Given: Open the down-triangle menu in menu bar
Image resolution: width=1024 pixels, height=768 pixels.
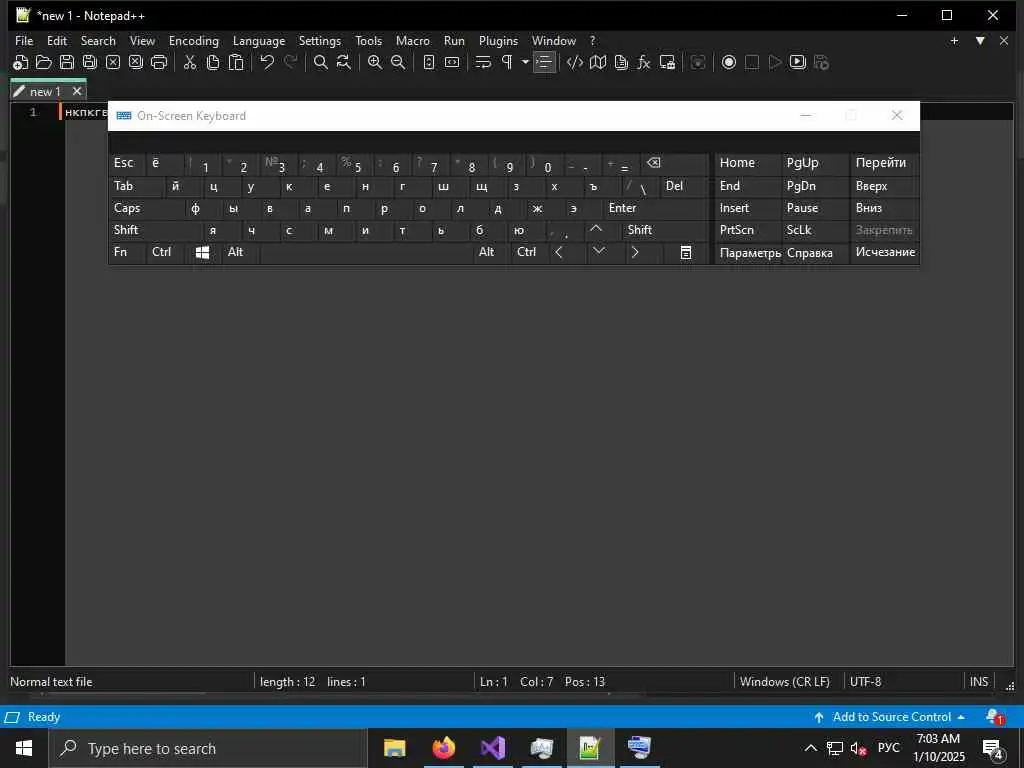Looking at the screenshot, I should pos(980,41).
